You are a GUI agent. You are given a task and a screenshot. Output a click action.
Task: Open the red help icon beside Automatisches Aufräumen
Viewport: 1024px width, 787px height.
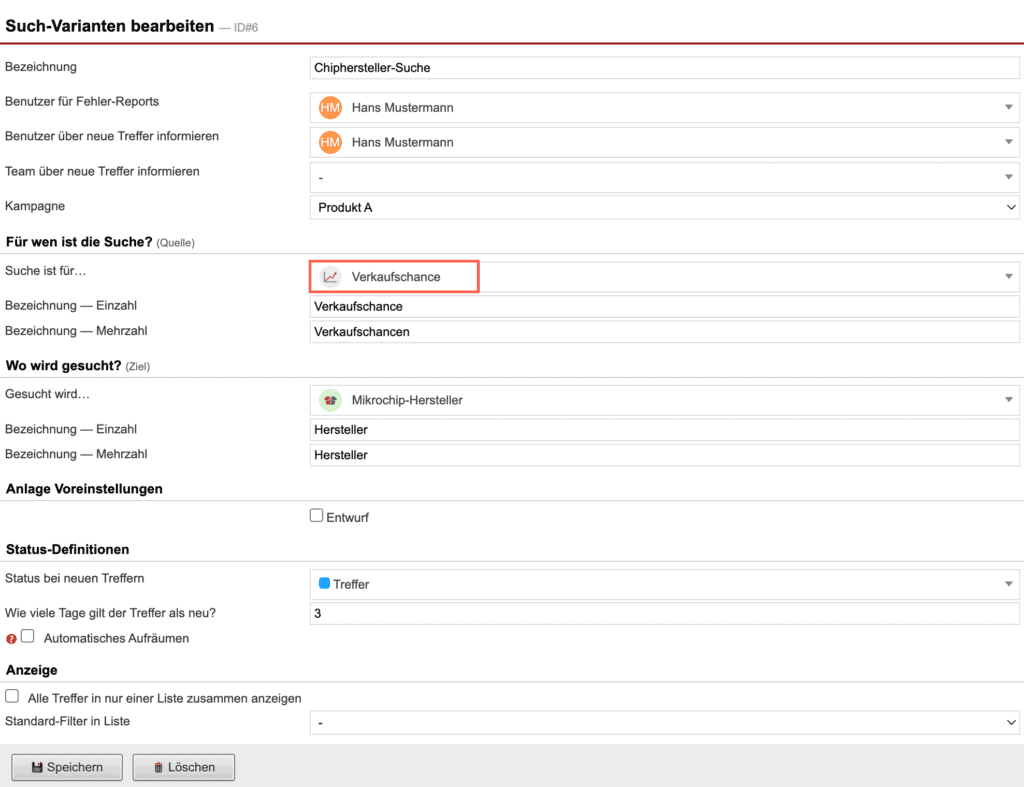[x=9, y=636]
